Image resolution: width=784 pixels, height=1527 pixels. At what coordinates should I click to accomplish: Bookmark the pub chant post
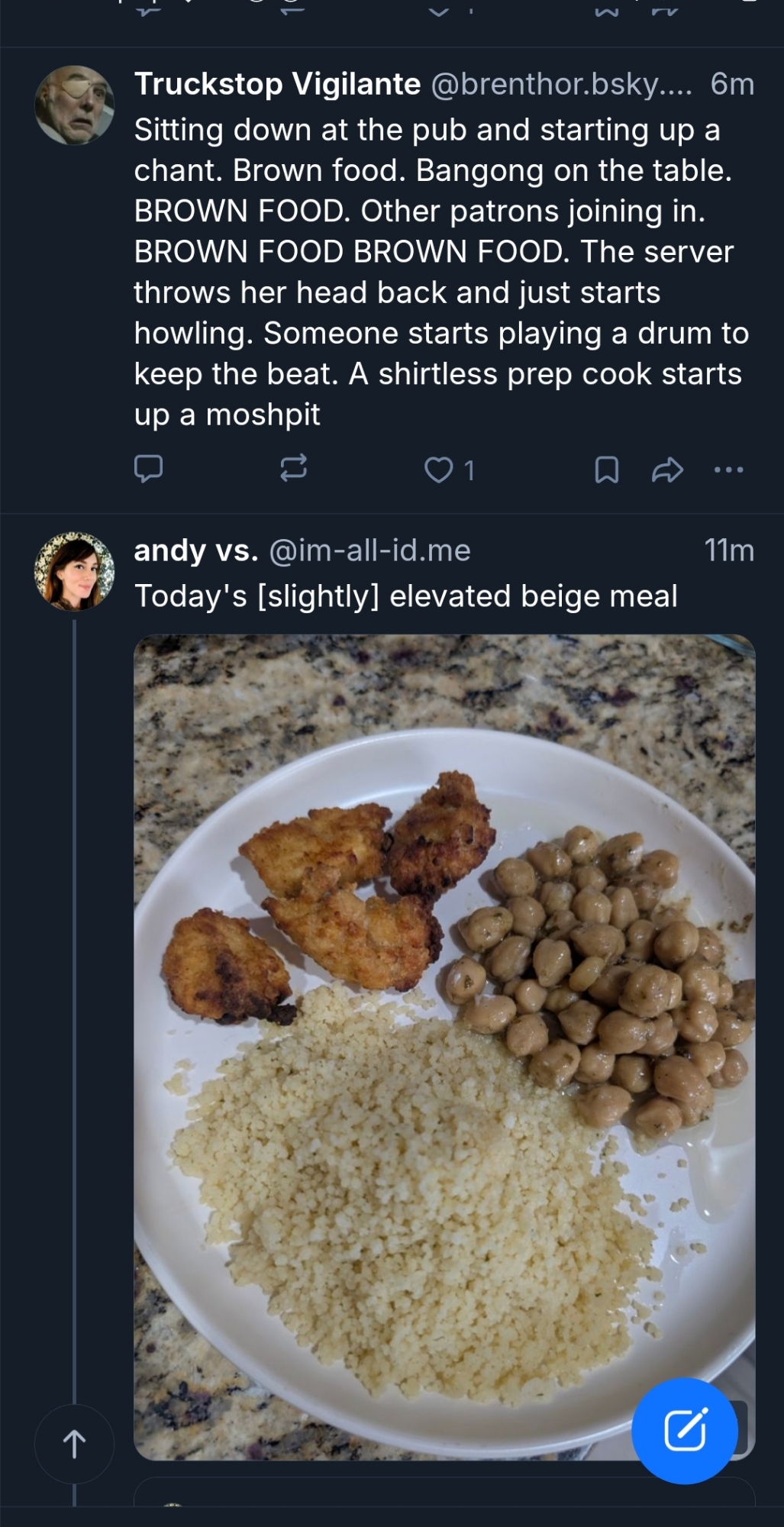[x=606, y=470]
